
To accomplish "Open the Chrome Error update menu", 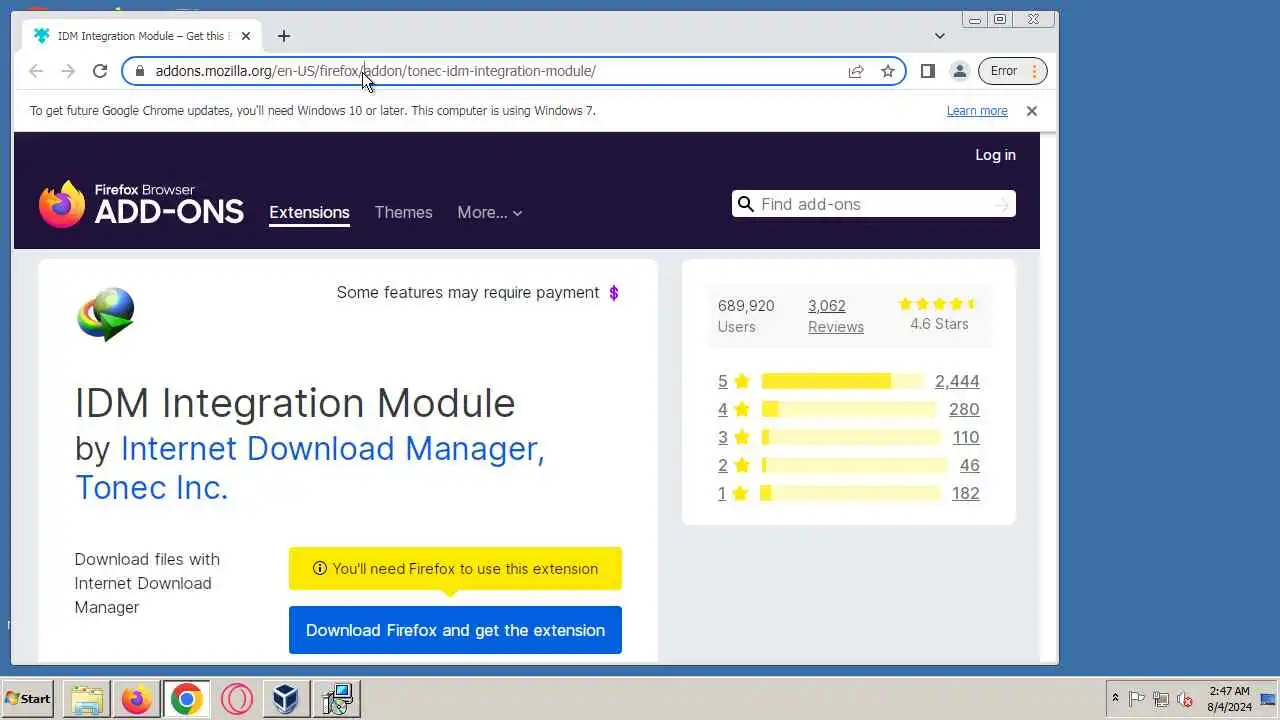I will 1012,71.
